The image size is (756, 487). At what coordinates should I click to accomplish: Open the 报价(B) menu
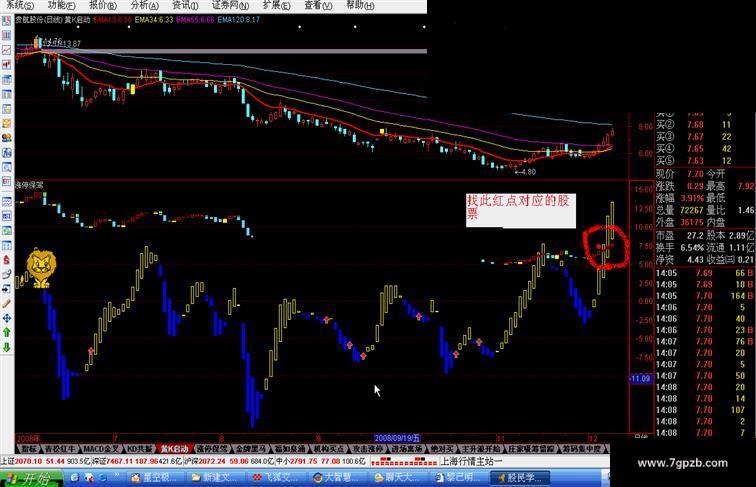click(x=103, y=5)
